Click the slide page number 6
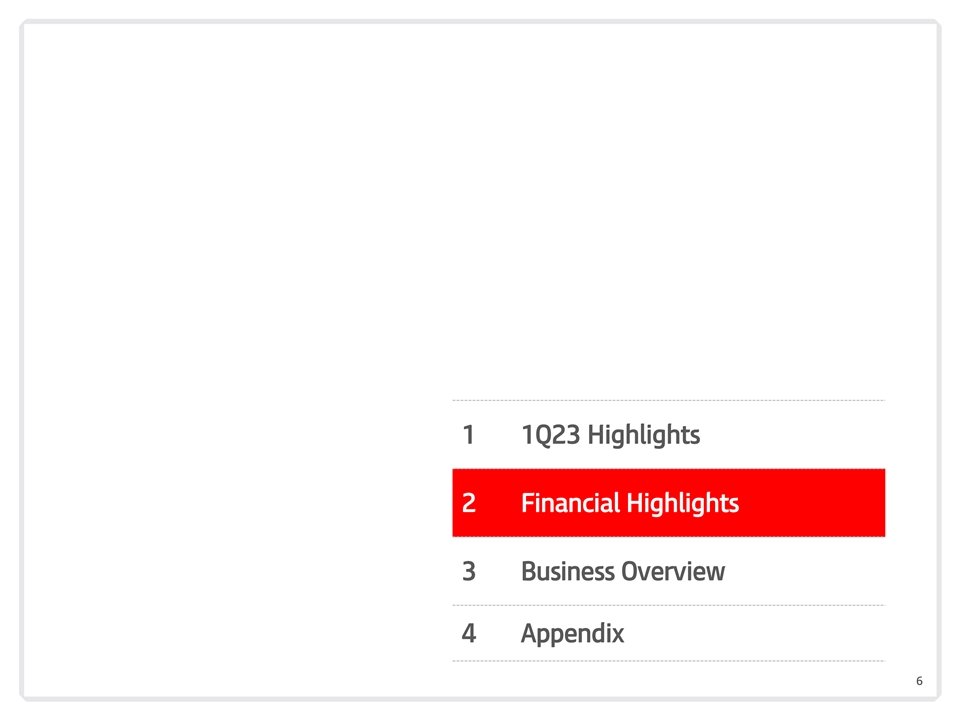Viewport: 960px width, 720px height. (919, 681)
